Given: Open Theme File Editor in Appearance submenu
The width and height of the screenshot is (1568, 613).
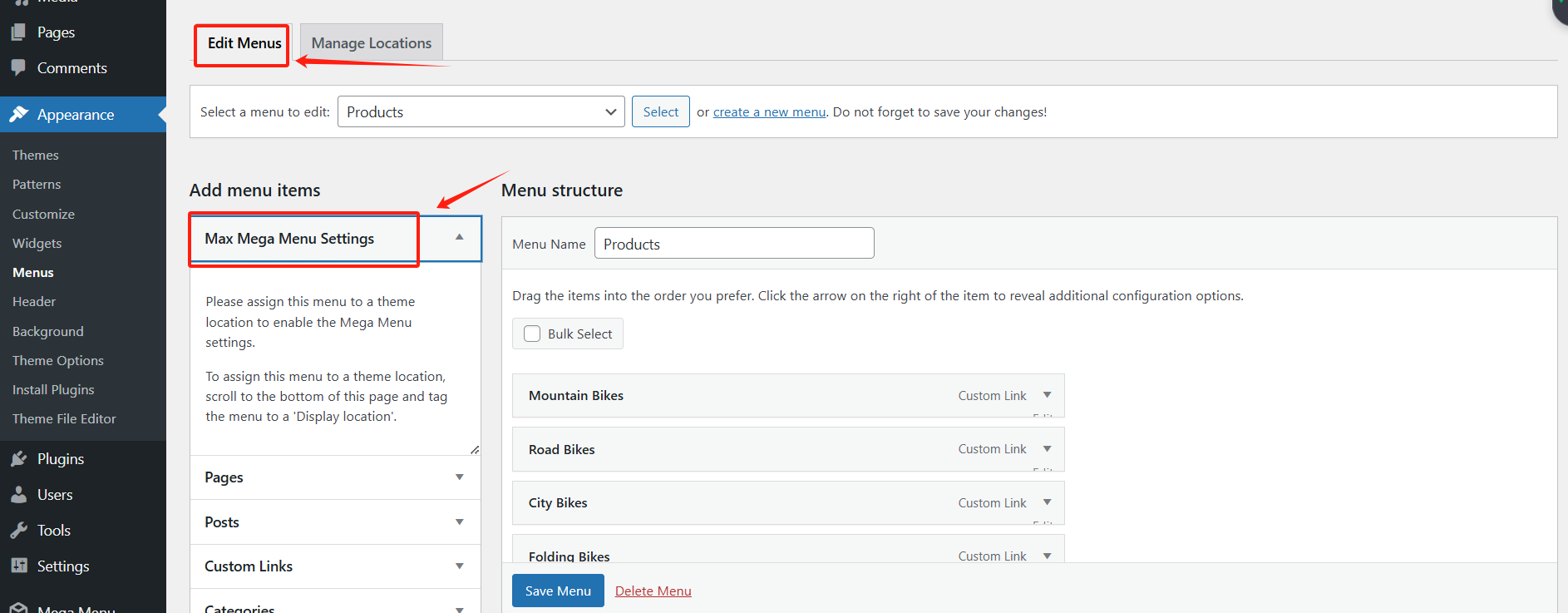Looking at the screenshot, I should 64,419.
